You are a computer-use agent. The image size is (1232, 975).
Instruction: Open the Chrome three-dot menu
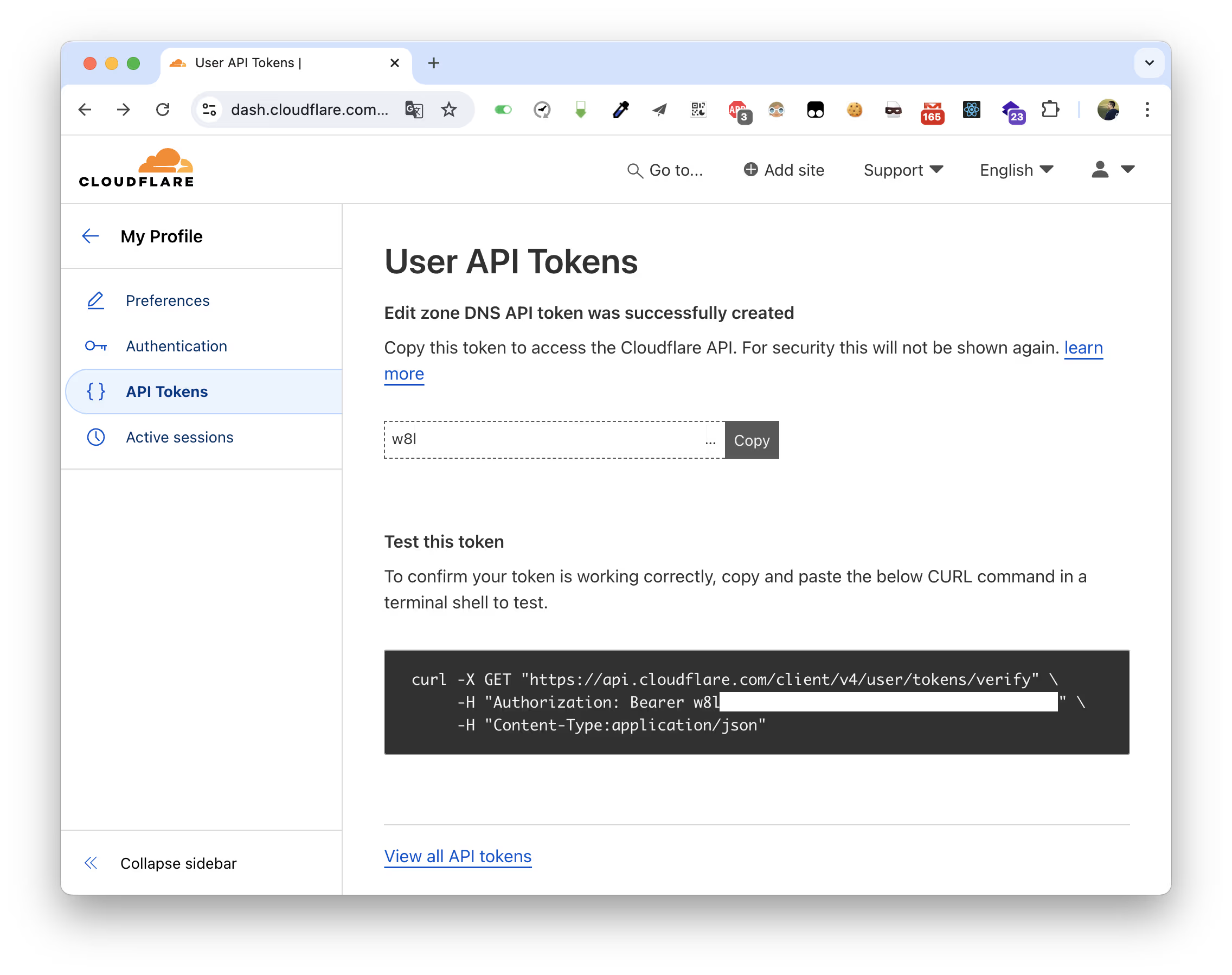(x=1147, y=109)
